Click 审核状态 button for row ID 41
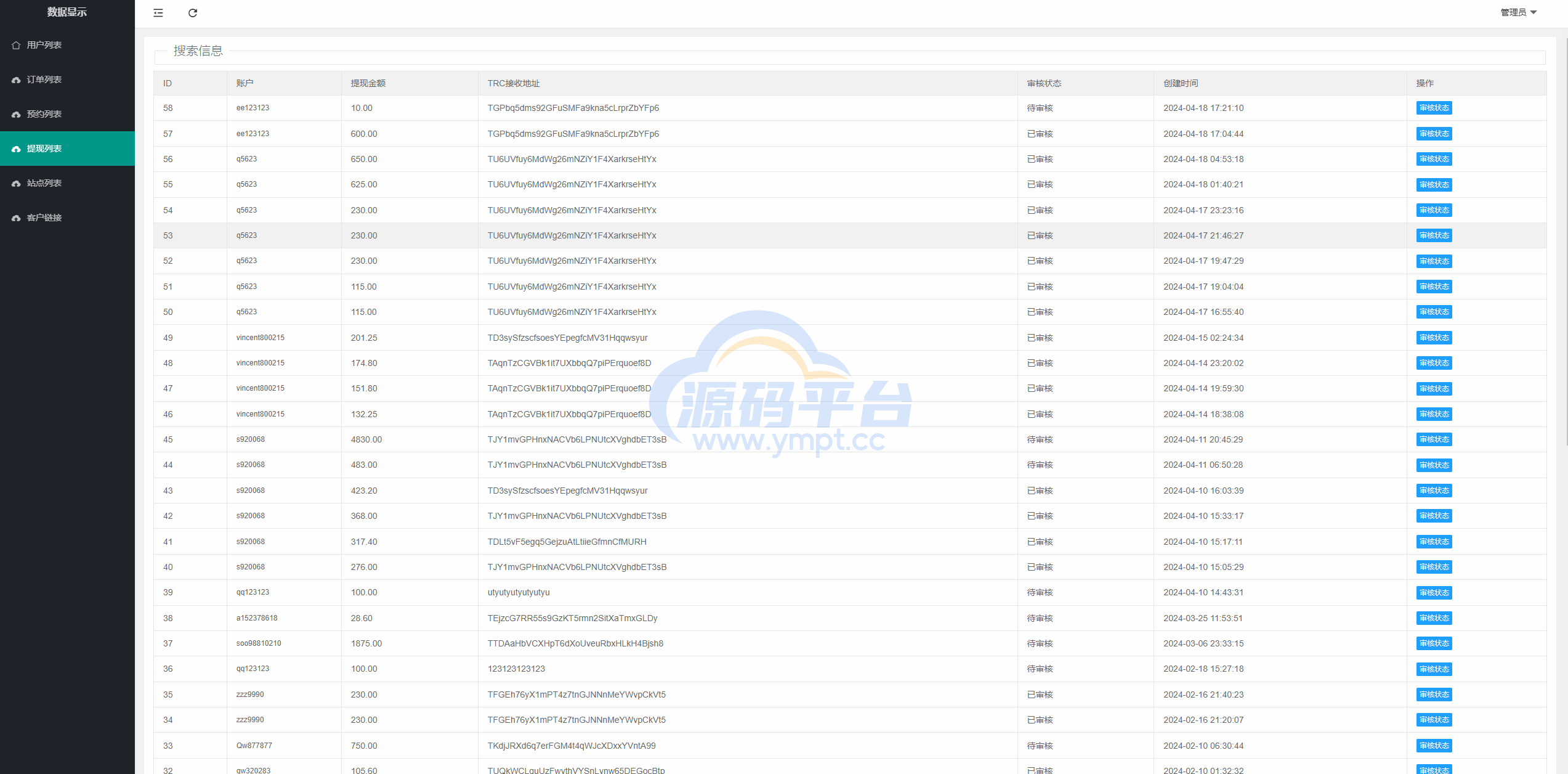The width and height of the screenshot is (1568, 774). [1434, 542]
